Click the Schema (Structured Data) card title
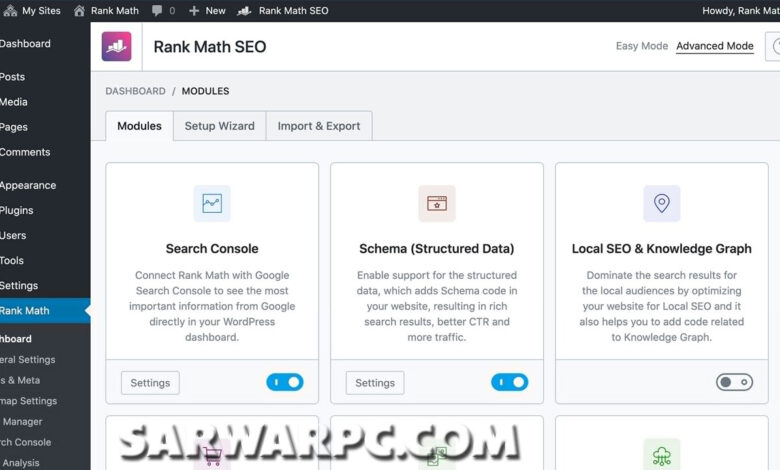This screenshot has height=470, width=780. 437,248
